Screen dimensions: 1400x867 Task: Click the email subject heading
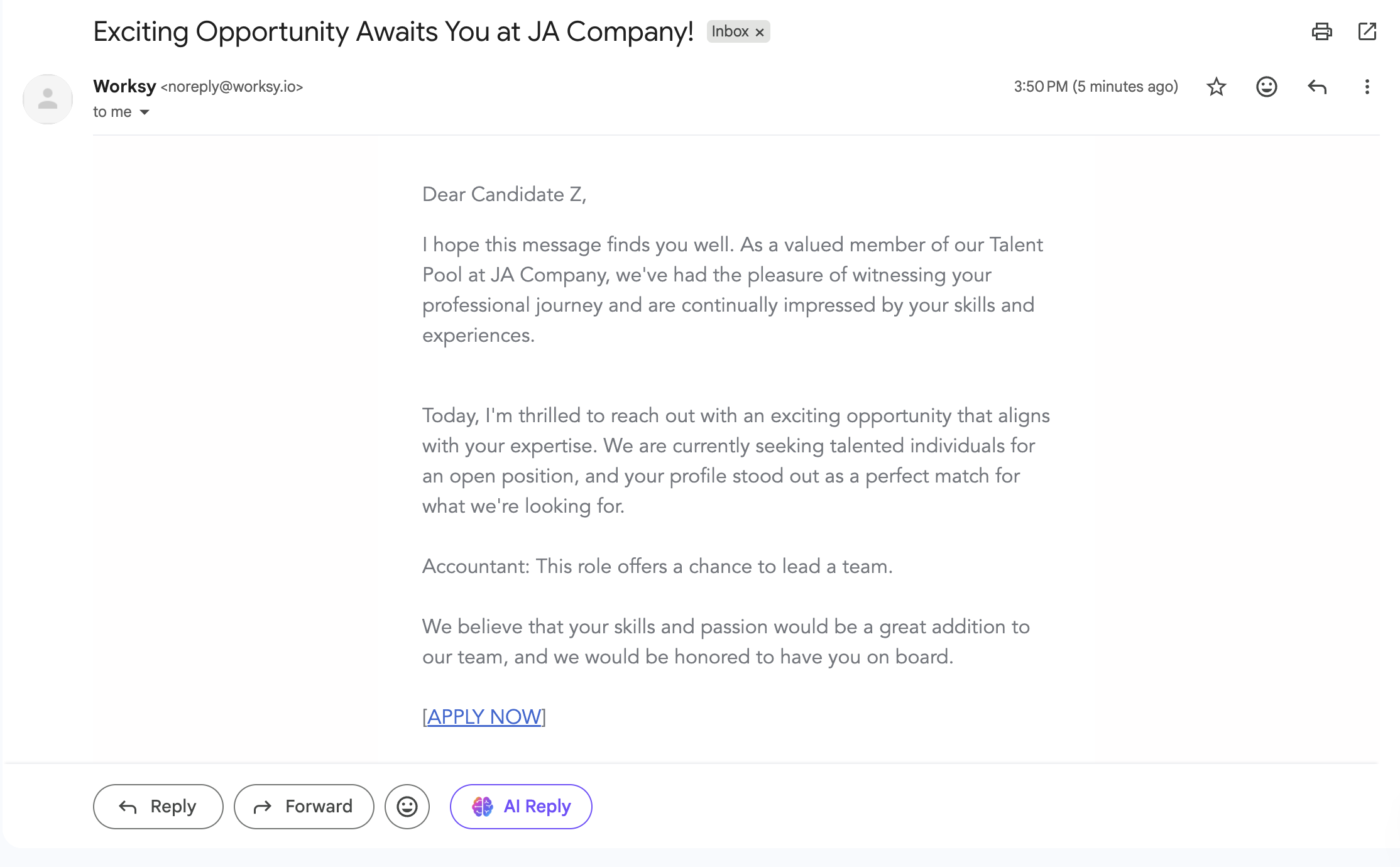[x=393, y=31]
